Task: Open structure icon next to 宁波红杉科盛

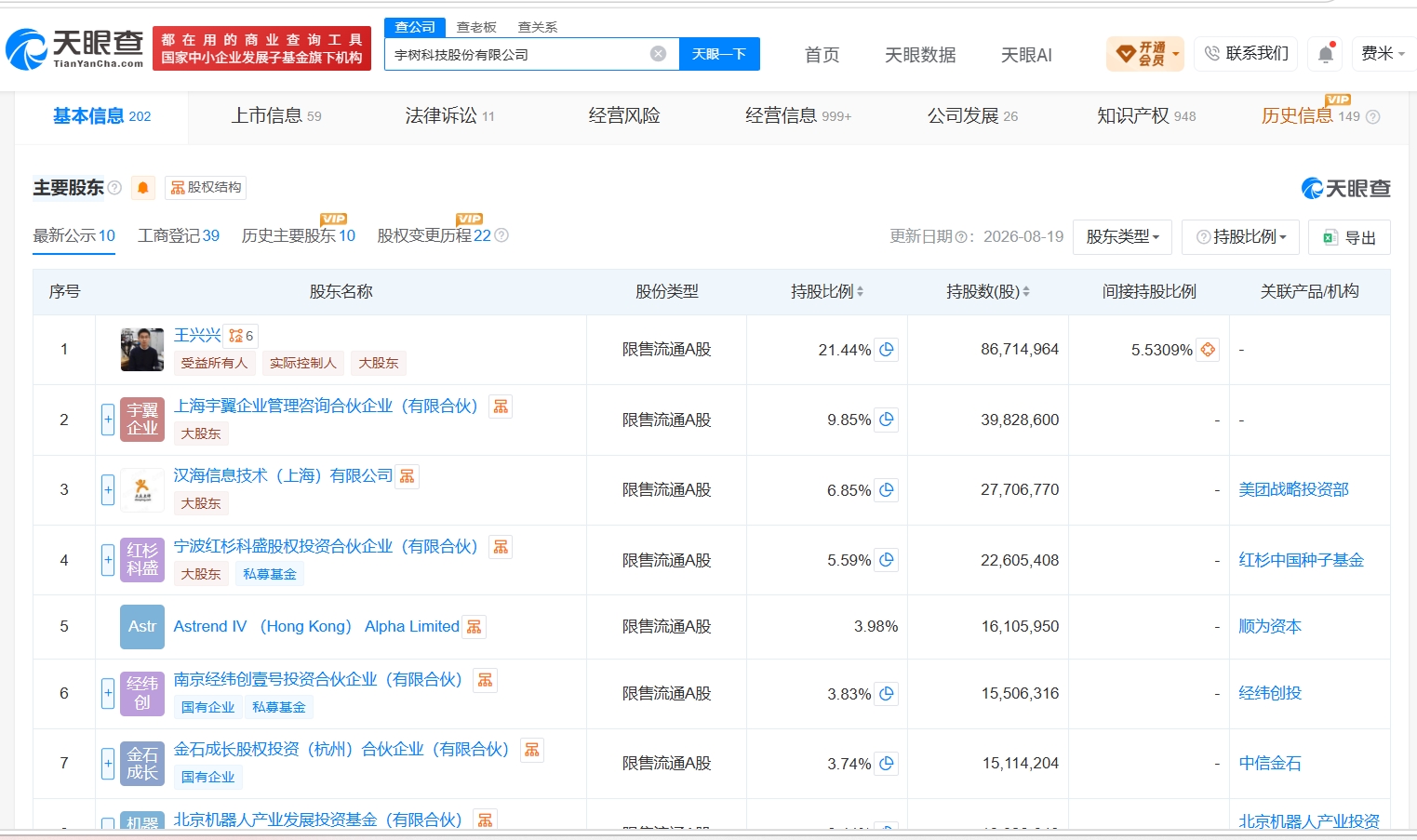Action: tap(501, 547)
